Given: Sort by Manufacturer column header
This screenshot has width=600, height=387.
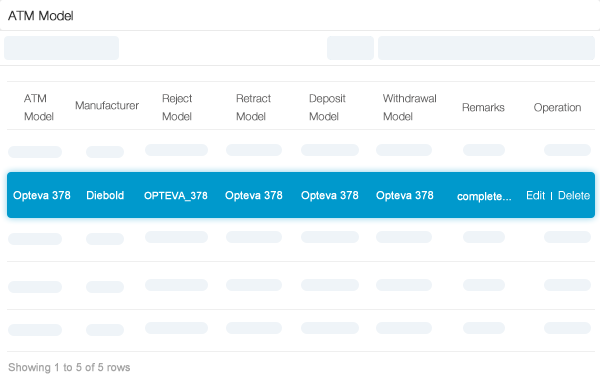Looking at the screenshot, I should click(107, 106).
